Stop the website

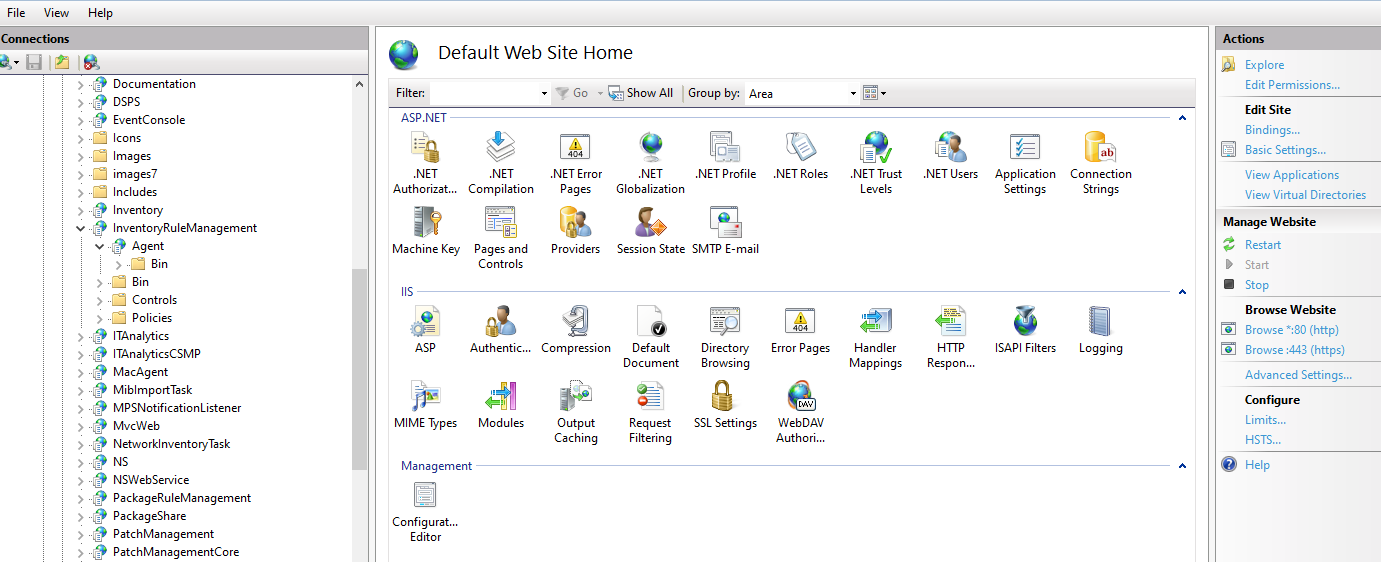click(x=1257, y=285)
